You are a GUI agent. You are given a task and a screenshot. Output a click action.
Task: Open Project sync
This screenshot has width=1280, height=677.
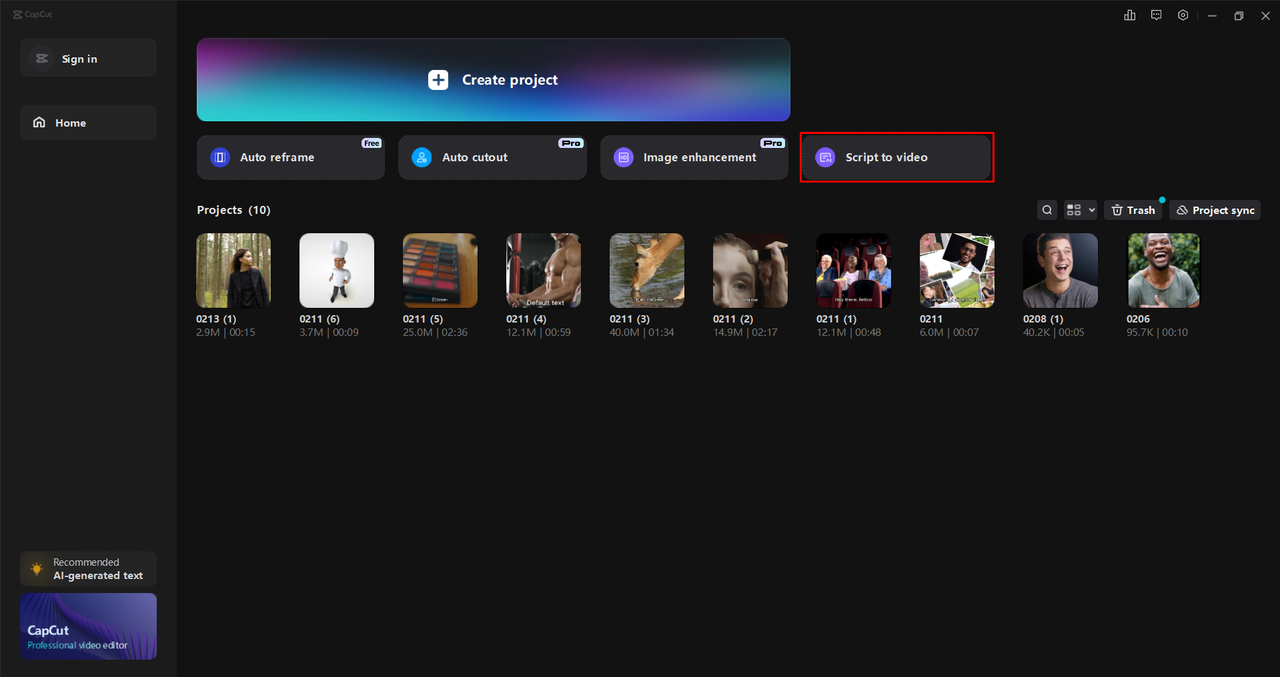click(1215, 210)
